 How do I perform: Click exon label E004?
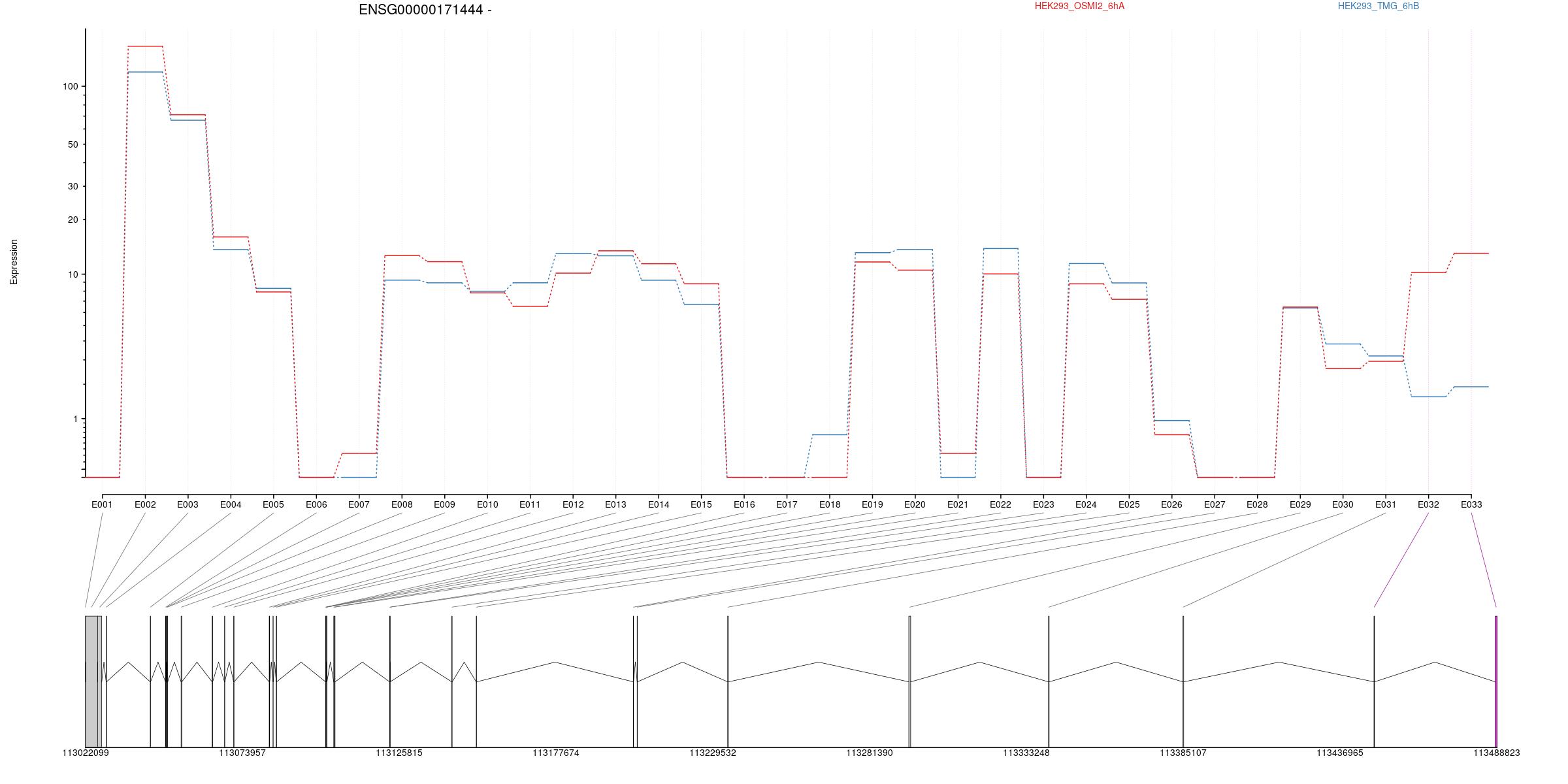point(231,504)
